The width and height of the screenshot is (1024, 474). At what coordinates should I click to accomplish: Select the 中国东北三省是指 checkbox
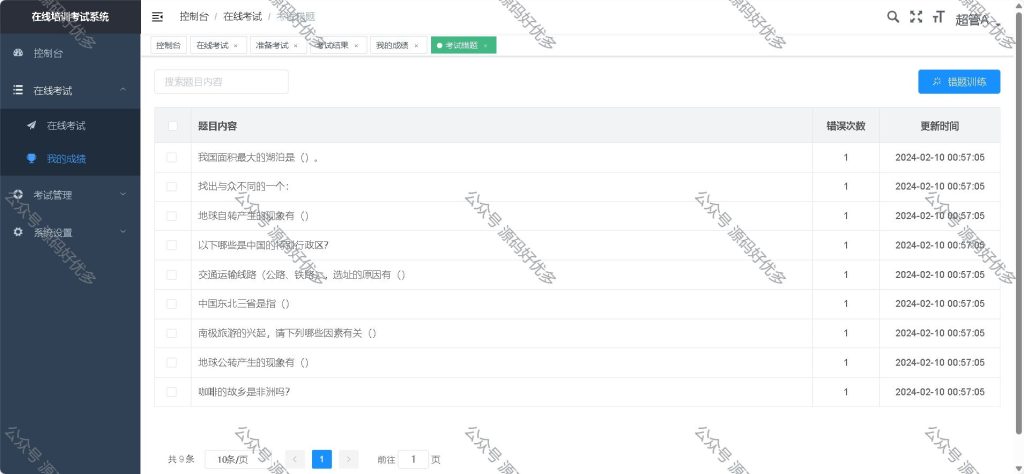(x=172, y=304)
